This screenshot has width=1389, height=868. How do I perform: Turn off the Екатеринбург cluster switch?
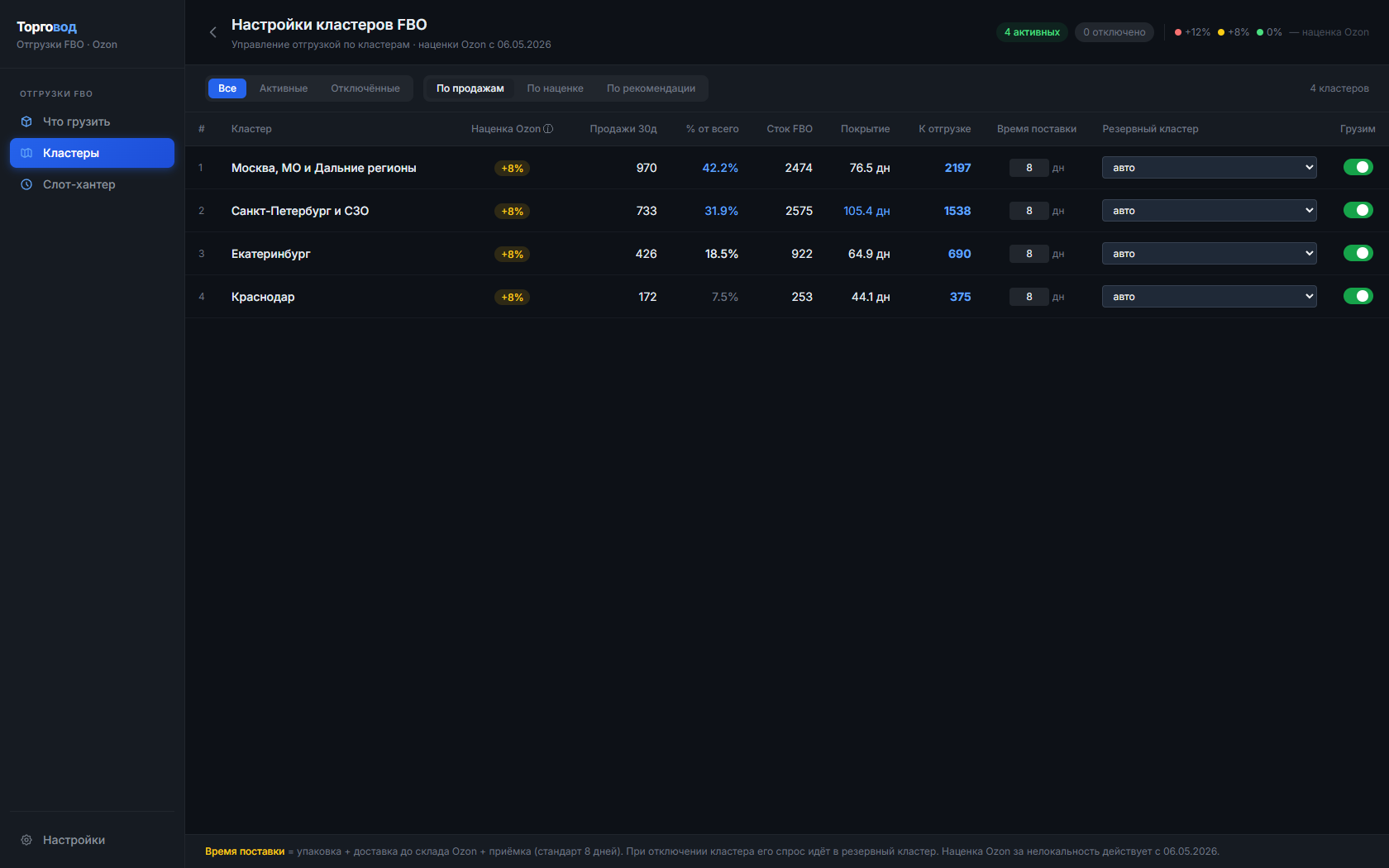click(1358, 253)
